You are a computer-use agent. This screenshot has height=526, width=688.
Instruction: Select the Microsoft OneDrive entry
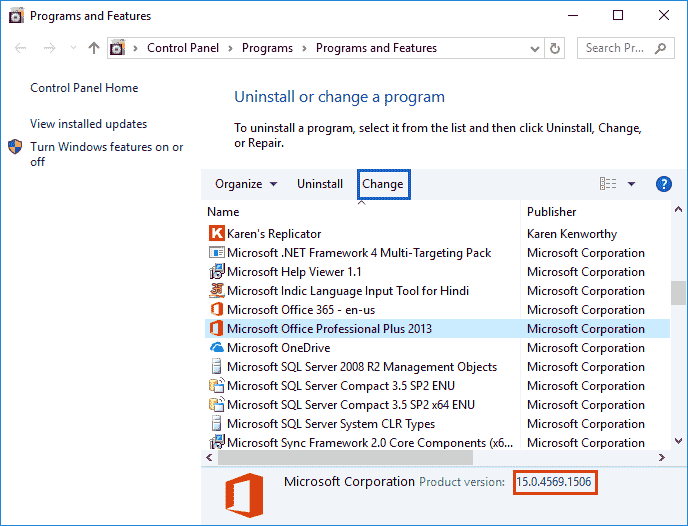tap(279, 347)
